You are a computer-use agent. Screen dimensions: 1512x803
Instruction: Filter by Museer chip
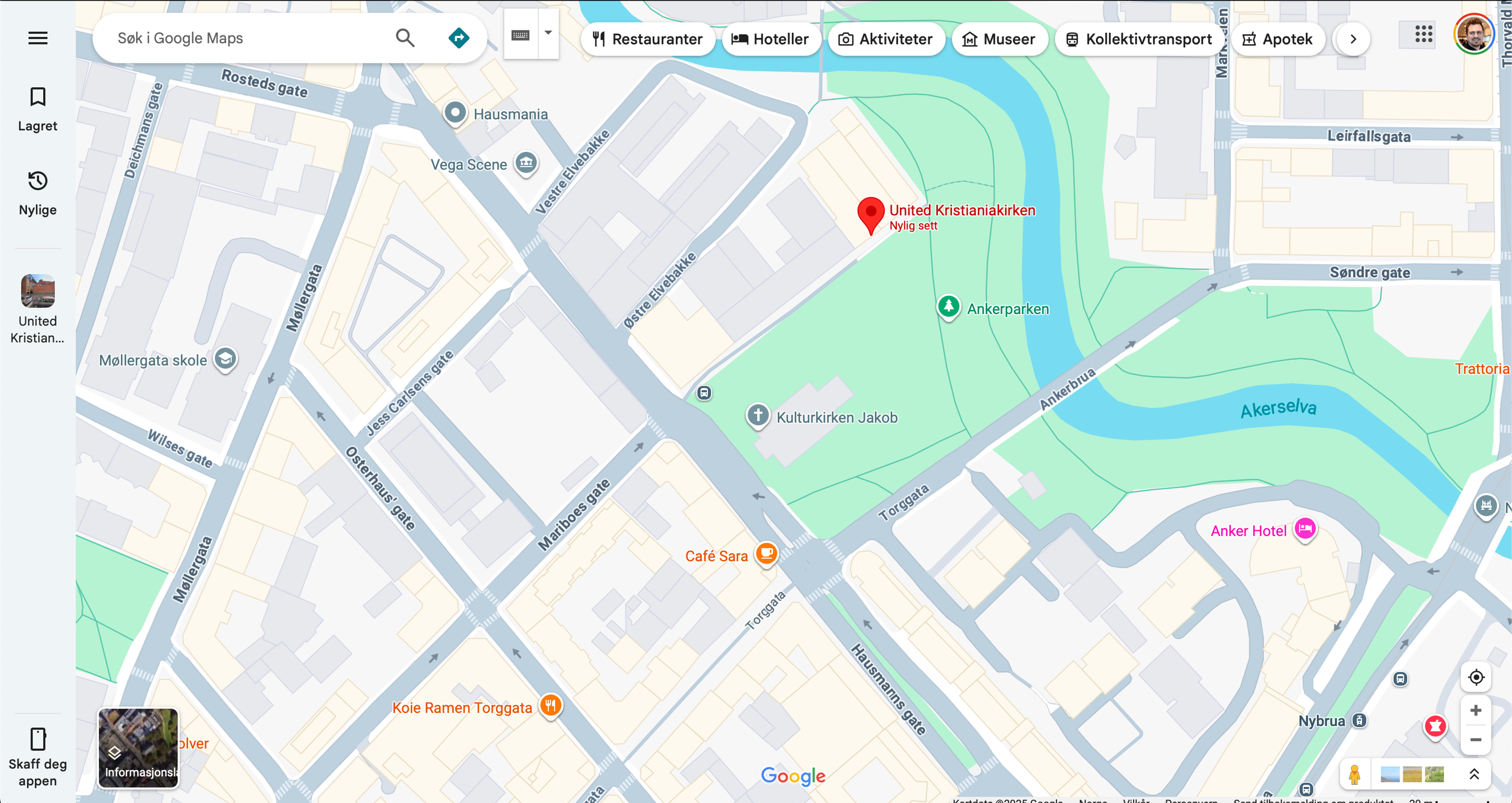coord(1000,39)
